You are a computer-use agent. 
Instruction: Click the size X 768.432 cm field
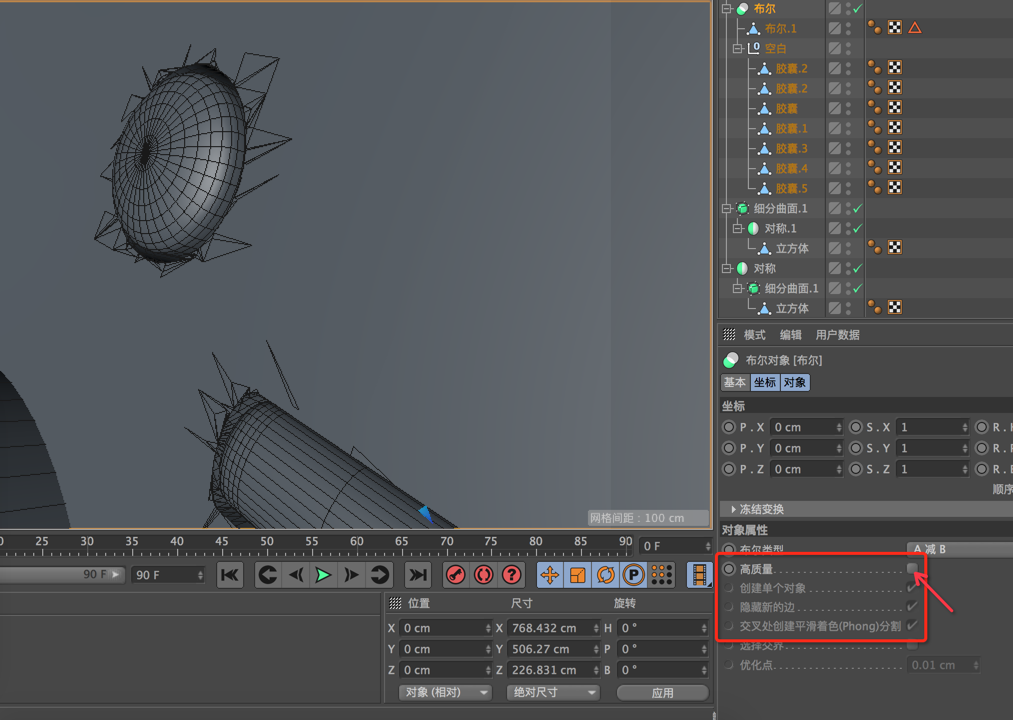point(553,628)
